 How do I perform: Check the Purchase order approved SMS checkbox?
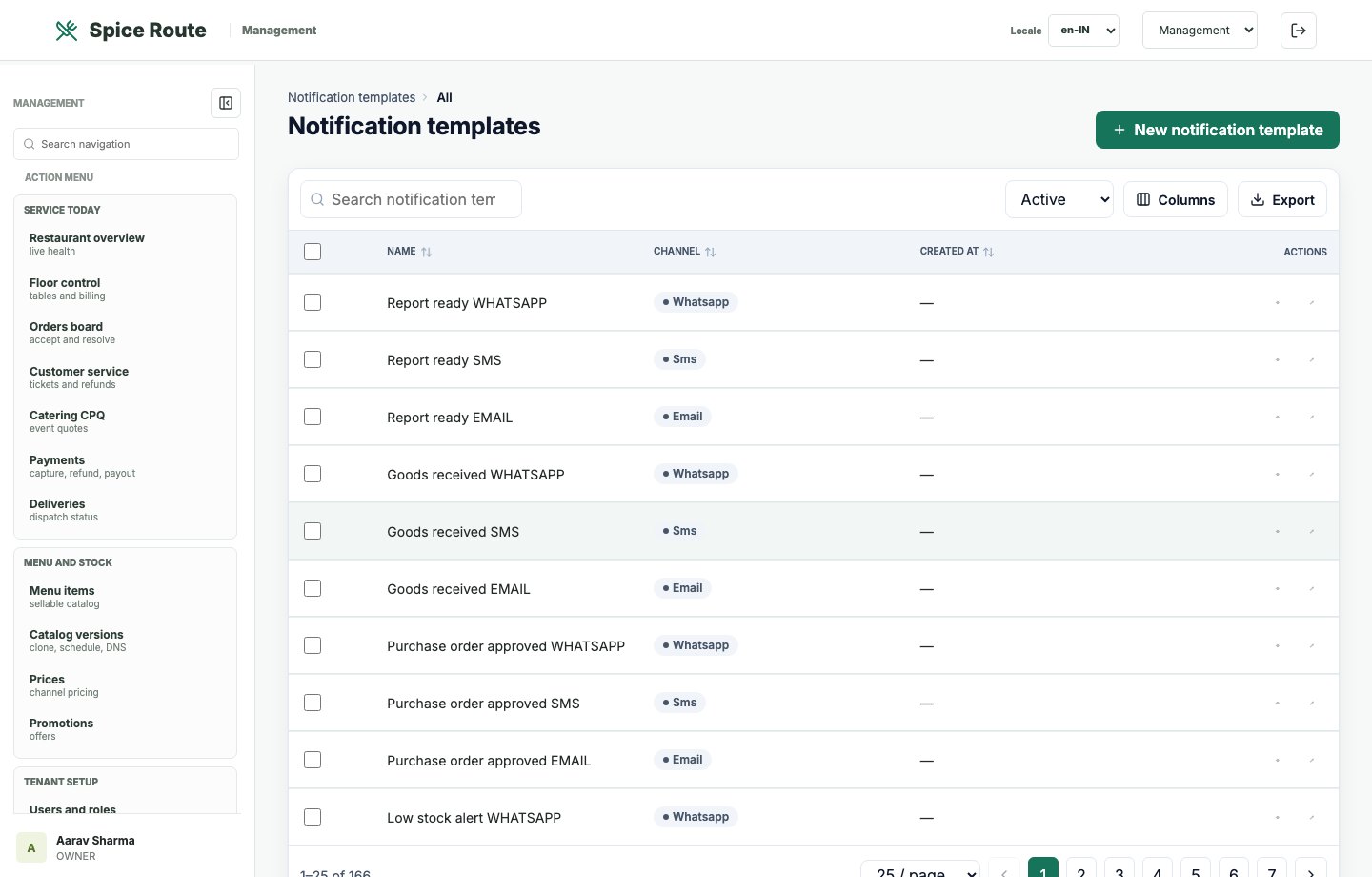[313, 703]
